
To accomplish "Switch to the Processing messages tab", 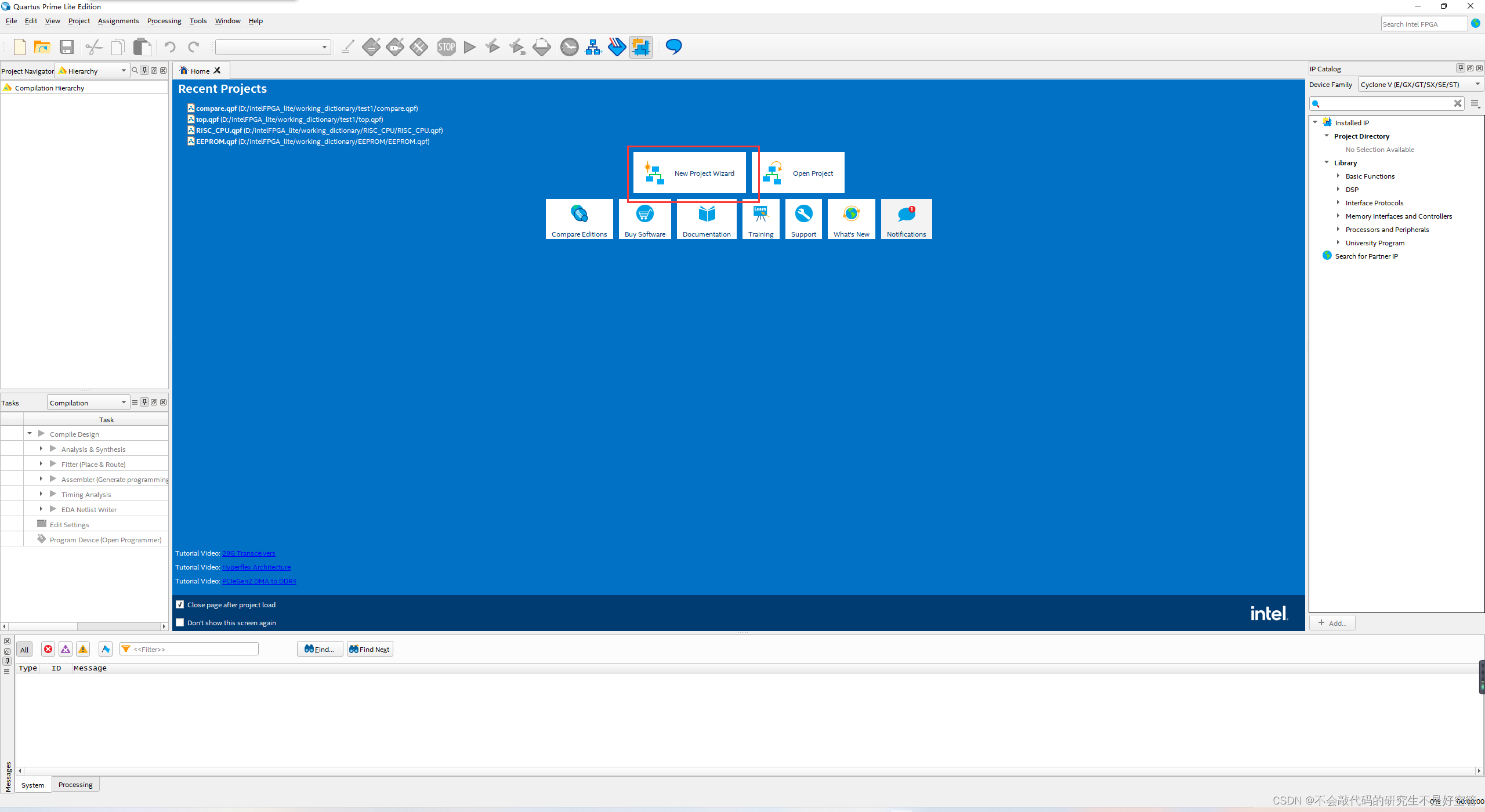I will pos(75,784).
